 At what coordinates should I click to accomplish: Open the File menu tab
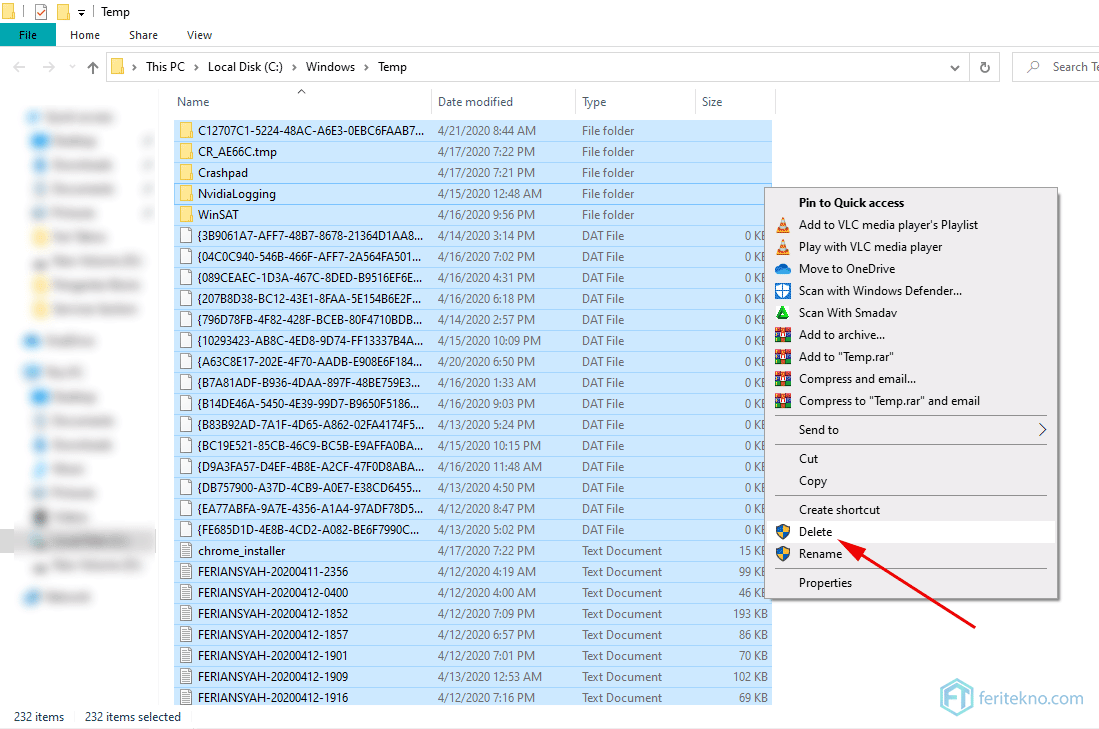click(28, 35)
